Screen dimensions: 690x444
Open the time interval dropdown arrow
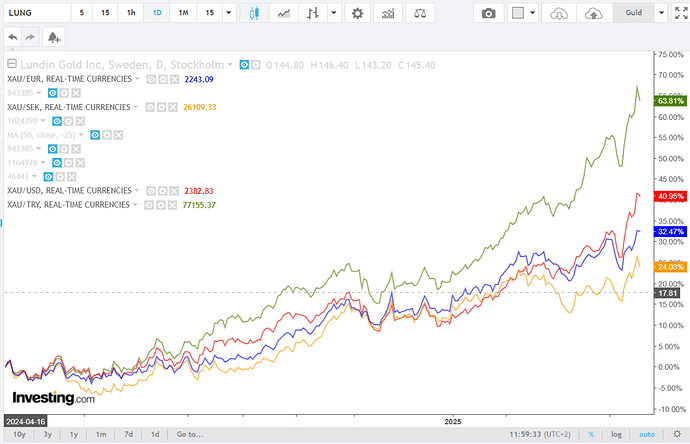click(229, 13)
